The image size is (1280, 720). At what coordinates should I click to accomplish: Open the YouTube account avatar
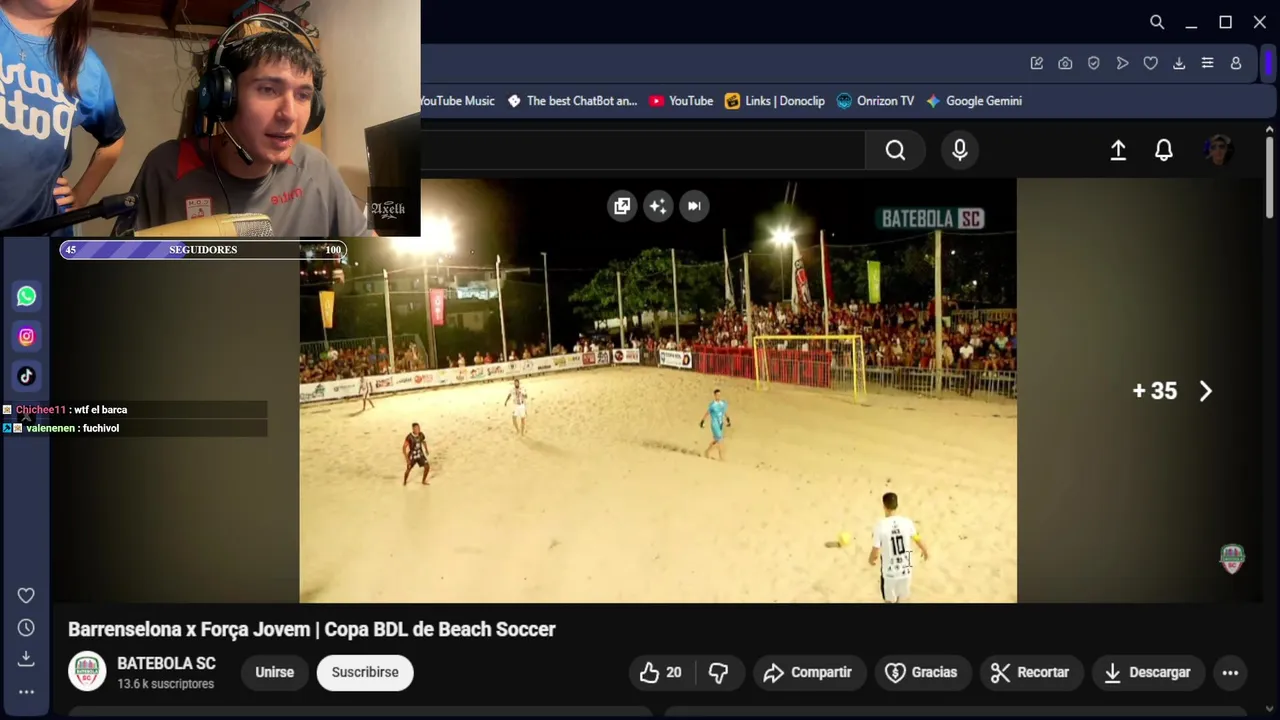point(1218,150)
